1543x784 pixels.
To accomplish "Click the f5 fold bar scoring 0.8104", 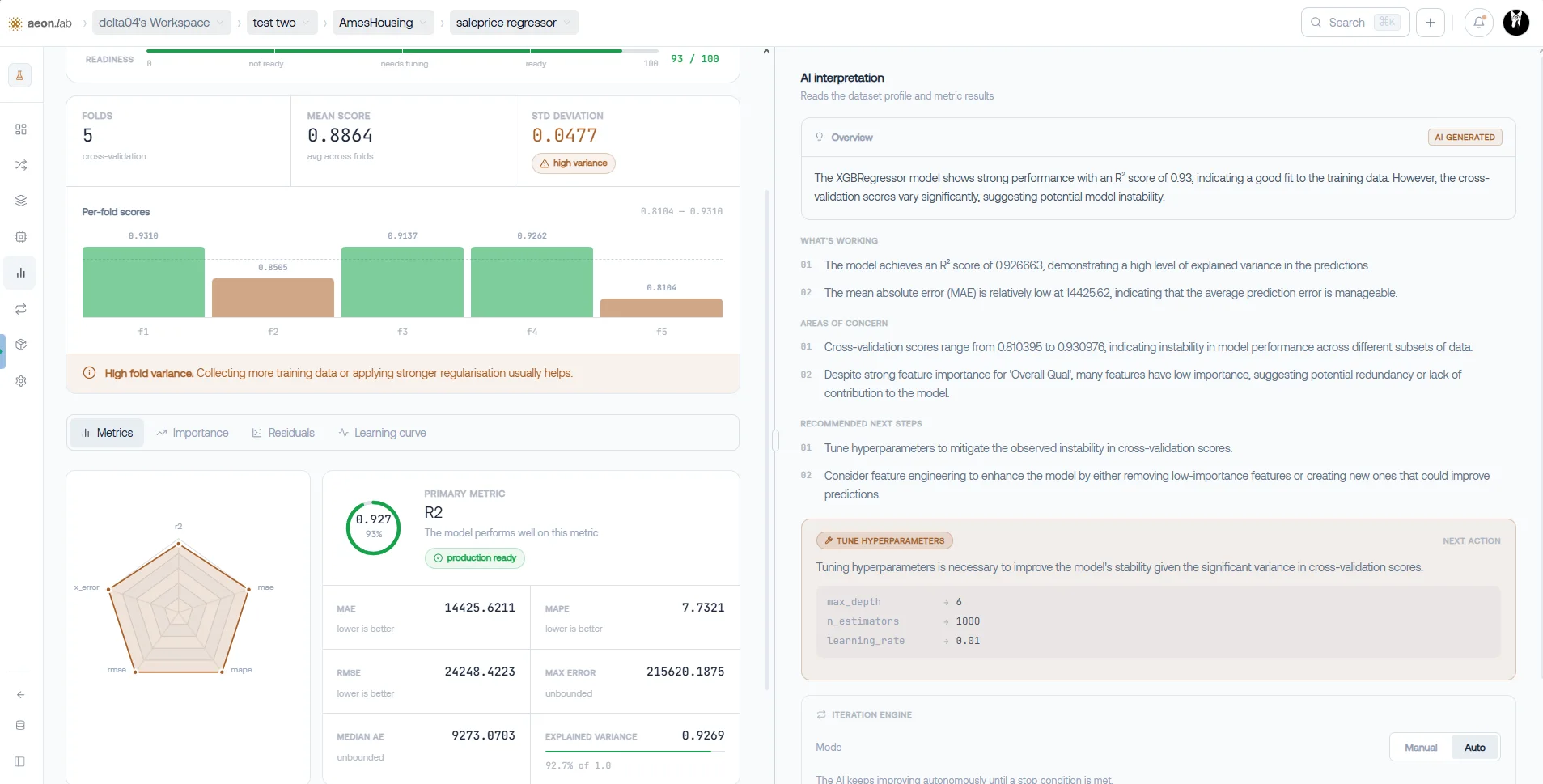I will click(661, 307).
